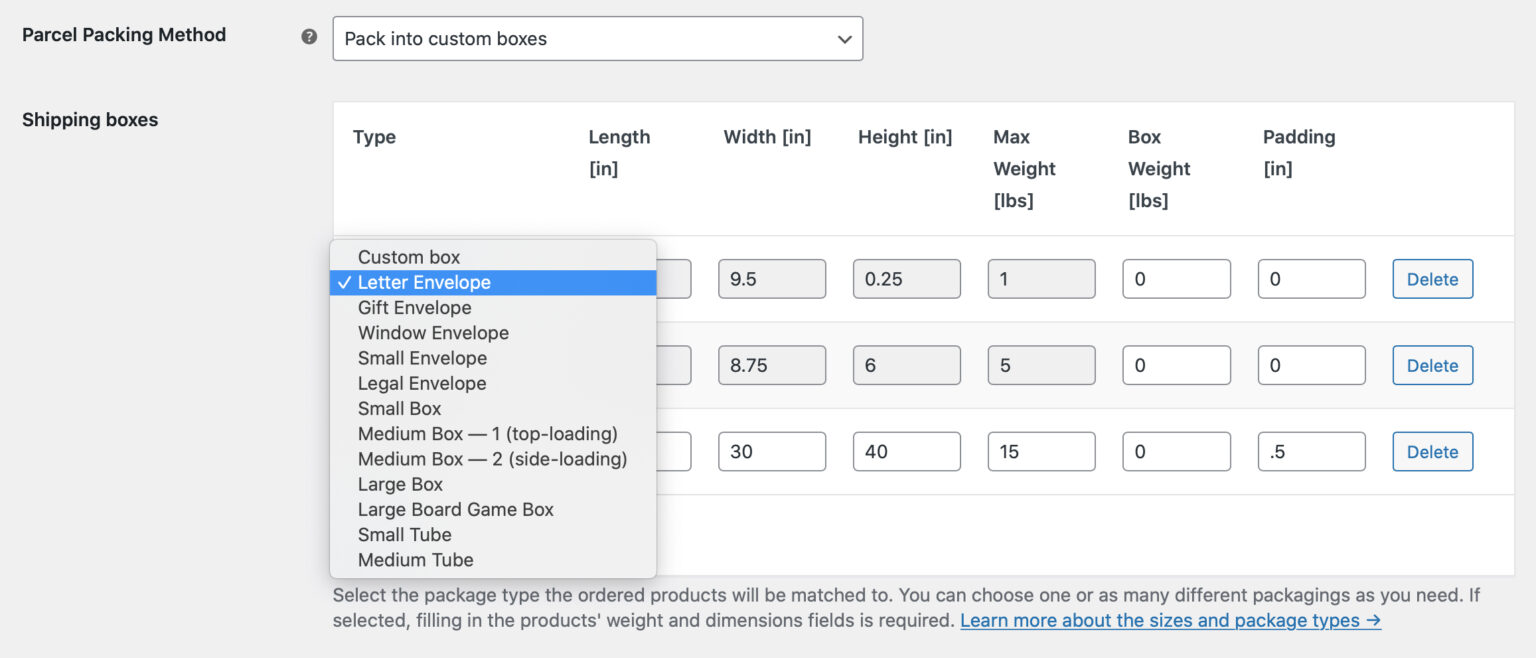Delete the third shipping box row
The width and height of the screenshot is (1536, 658).
click(x=1432, y=451)
